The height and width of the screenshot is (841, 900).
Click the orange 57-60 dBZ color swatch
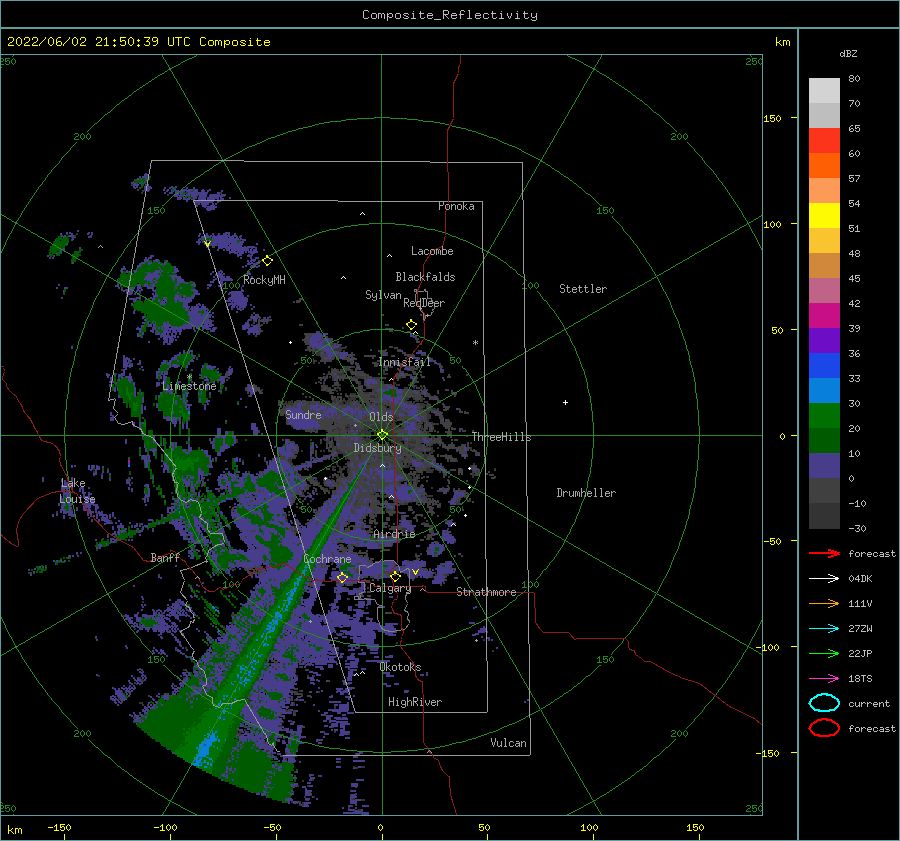click(x=824, y=165)
